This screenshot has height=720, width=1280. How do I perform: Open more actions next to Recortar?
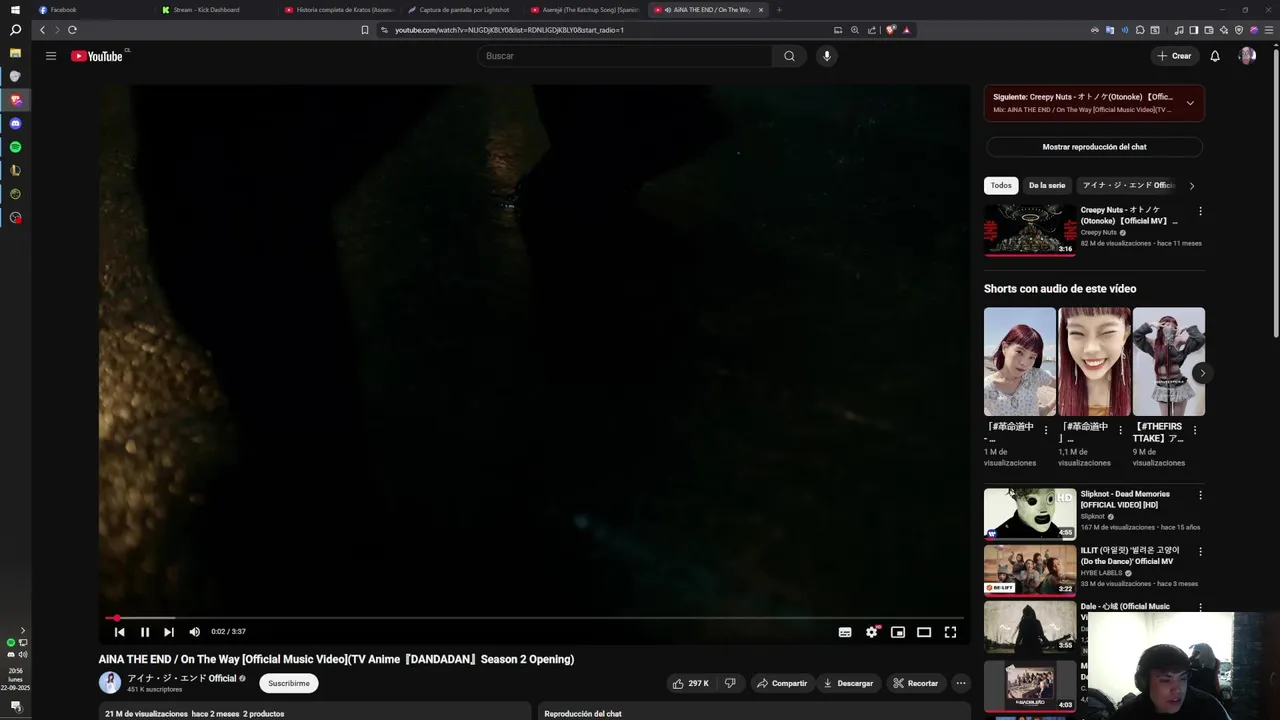(961, 683)
